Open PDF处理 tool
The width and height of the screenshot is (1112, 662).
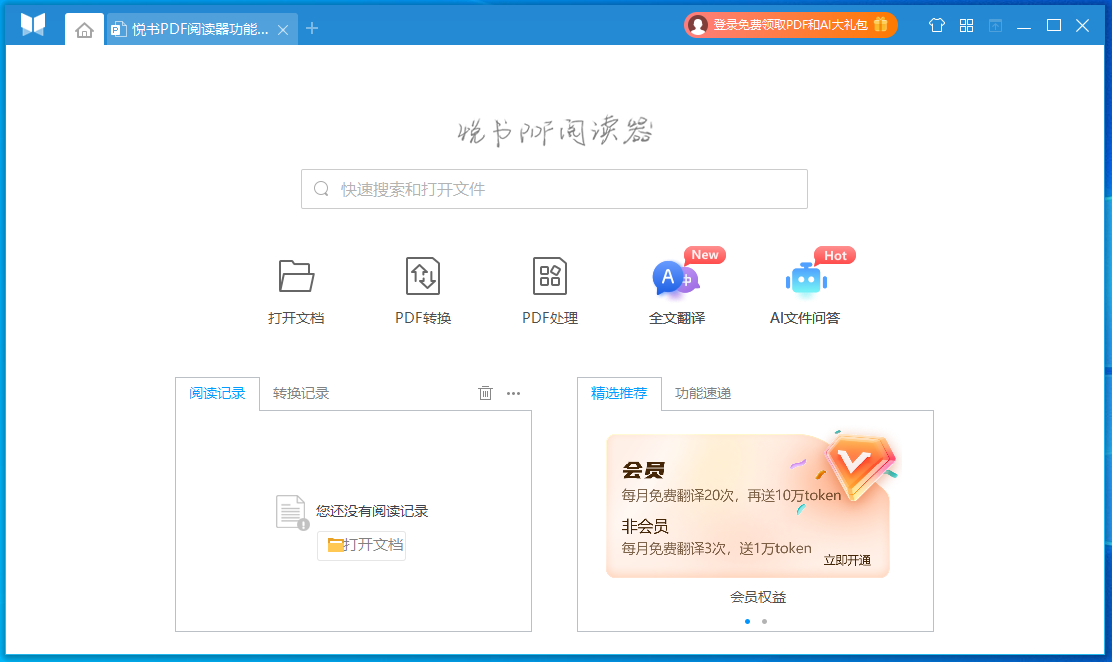point(550,291)
